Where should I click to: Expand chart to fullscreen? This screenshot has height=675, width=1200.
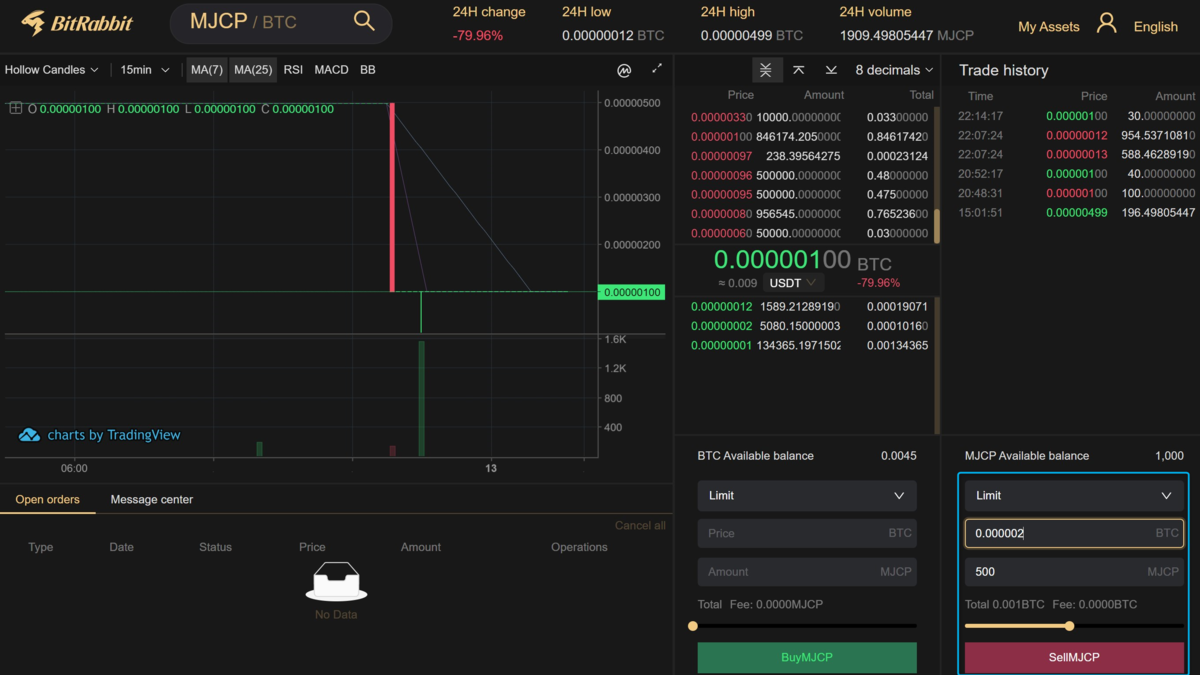[x=657, y=69]
